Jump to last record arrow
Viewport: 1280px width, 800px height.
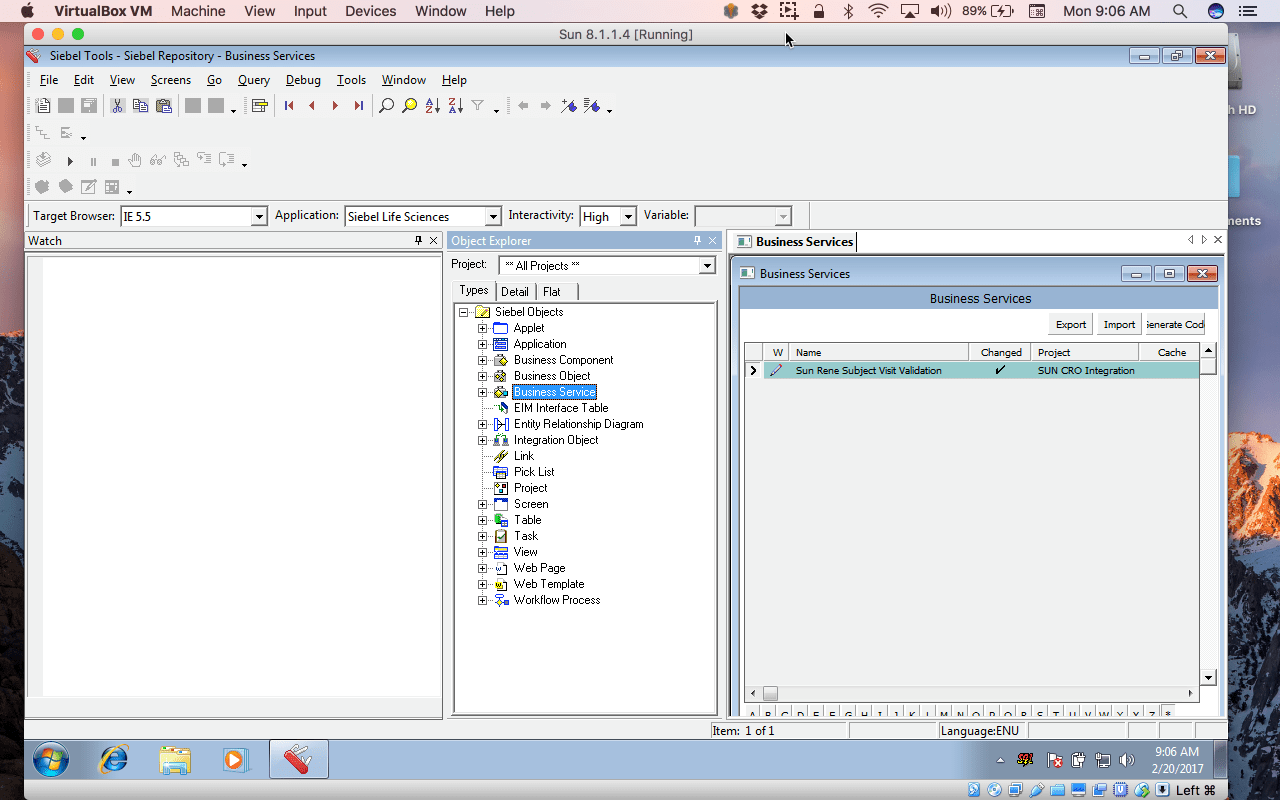coord(359,106)
